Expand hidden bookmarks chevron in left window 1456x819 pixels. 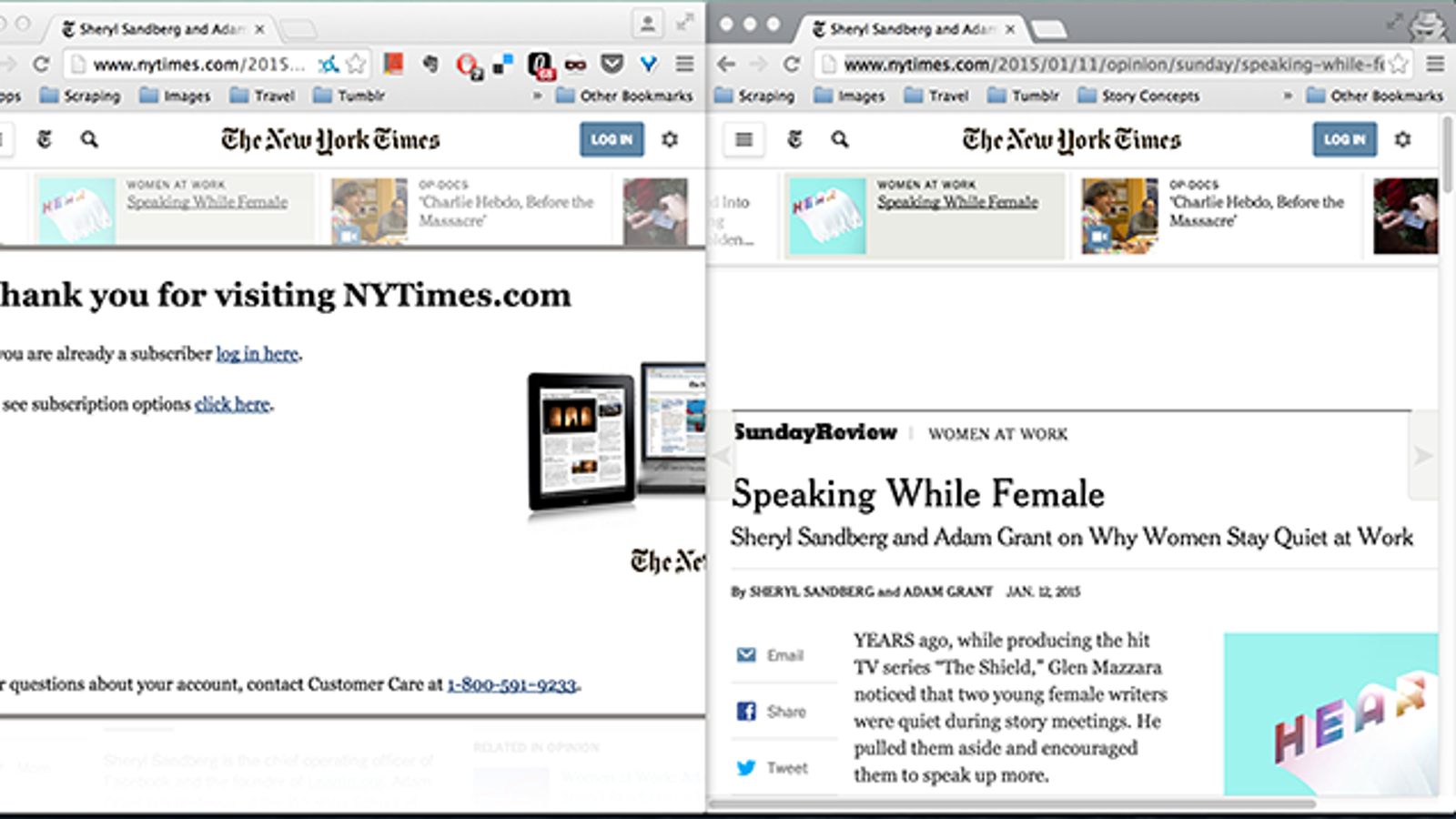click(537, 96)
